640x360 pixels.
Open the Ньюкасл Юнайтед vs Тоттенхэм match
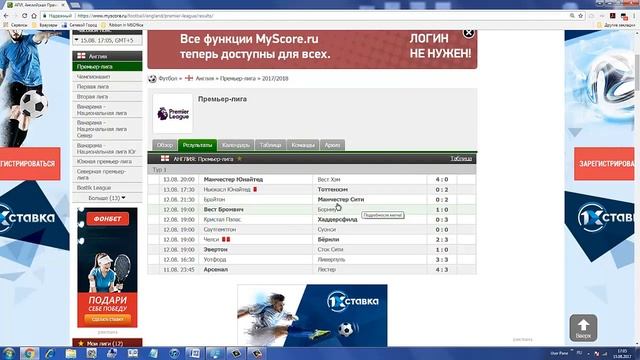312,189
